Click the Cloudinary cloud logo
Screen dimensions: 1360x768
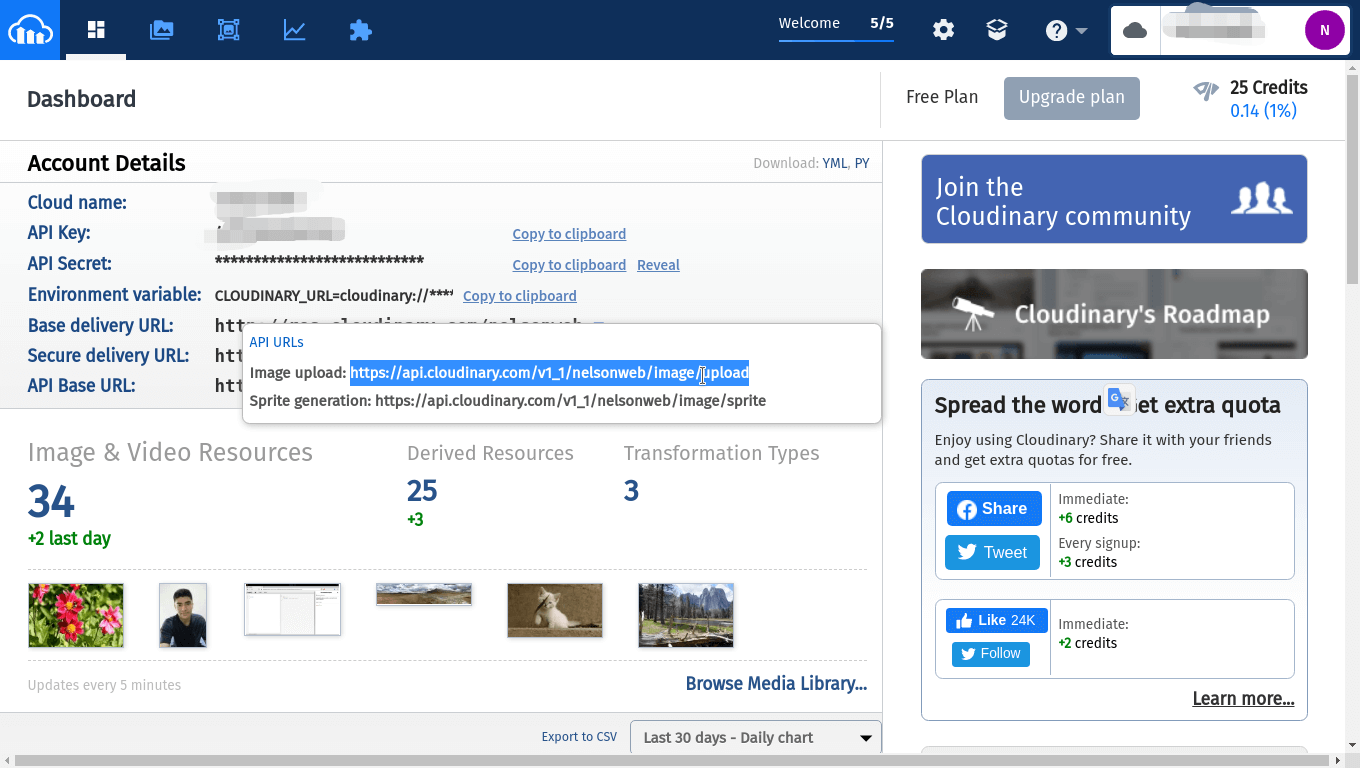pos(30,30)
